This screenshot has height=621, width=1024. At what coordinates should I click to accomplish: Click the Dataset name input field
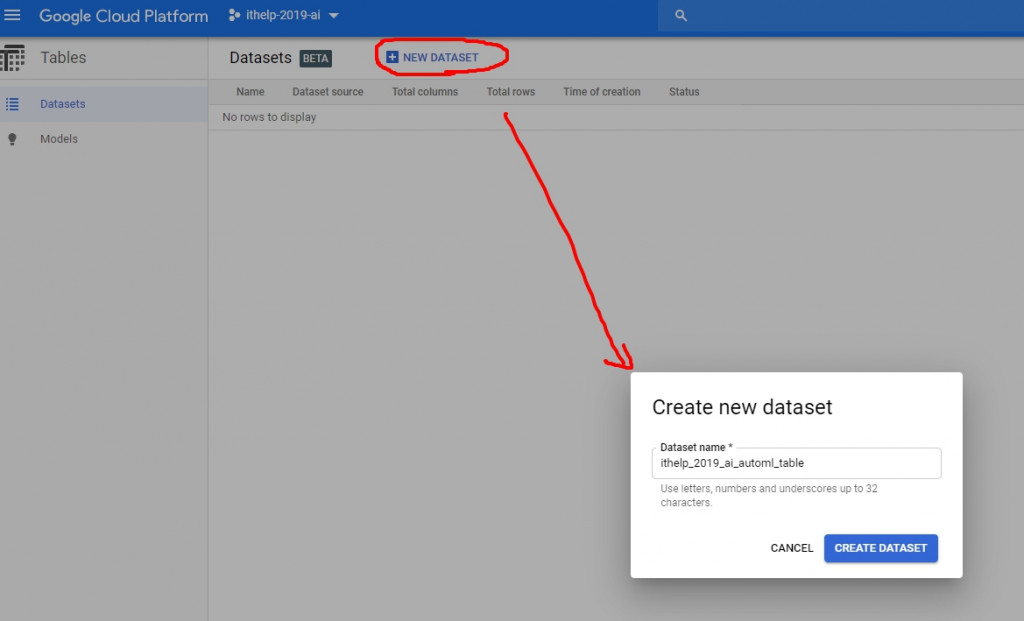pos(796,463)
